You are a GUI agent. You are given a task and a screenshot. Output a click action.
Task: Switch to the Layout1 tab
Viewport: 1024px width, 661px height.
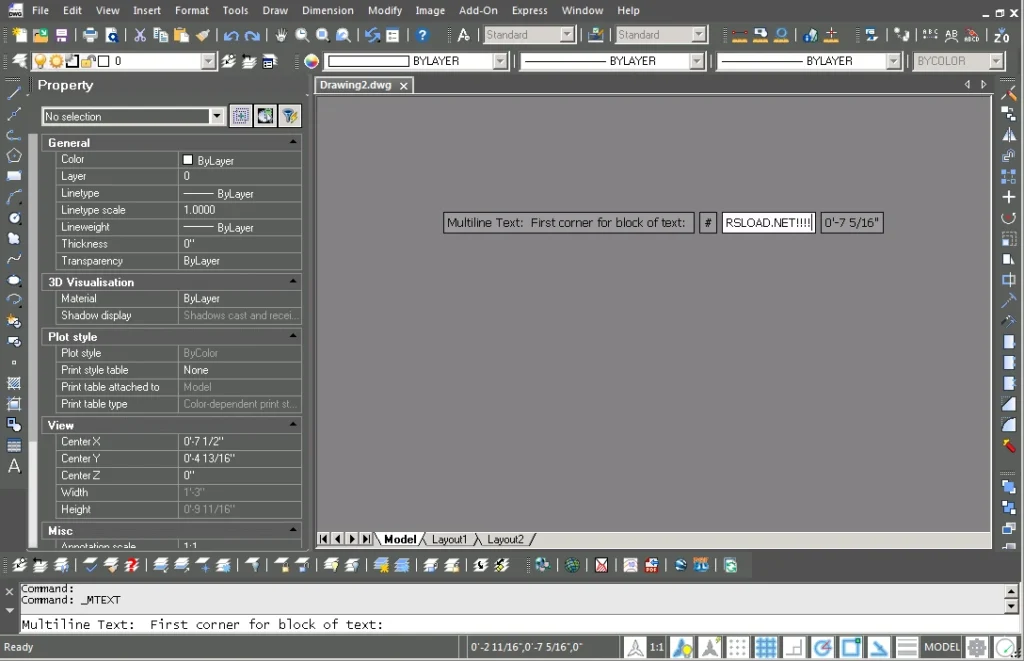point(449,540)
